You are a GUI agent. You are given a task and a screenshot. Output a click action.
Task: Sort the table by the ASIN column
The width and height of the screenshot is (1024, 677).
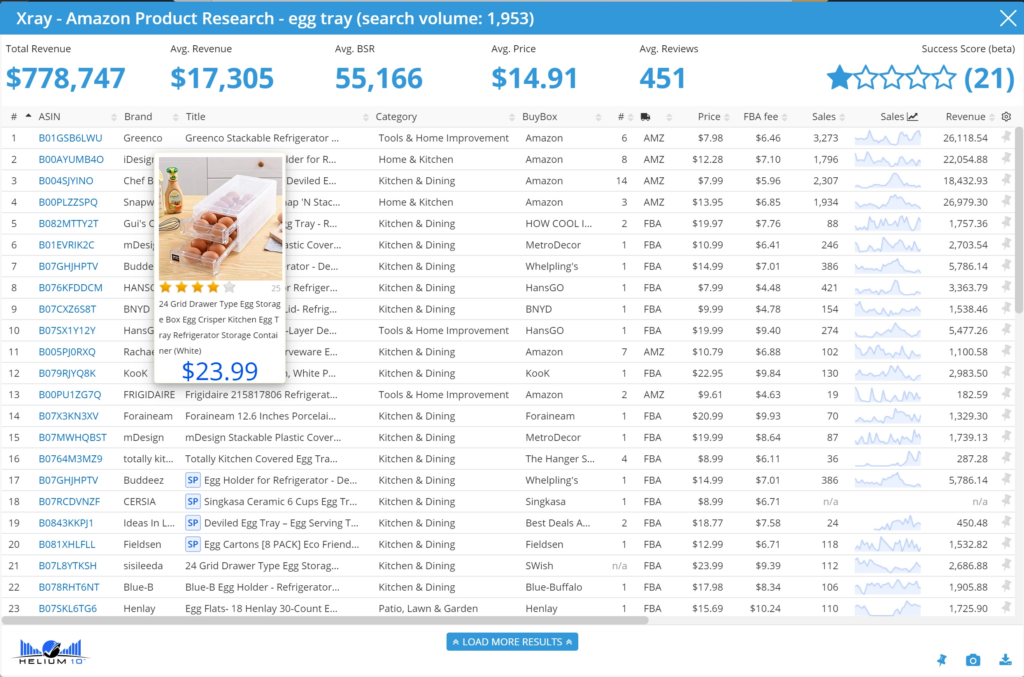[x=49, y=117]
